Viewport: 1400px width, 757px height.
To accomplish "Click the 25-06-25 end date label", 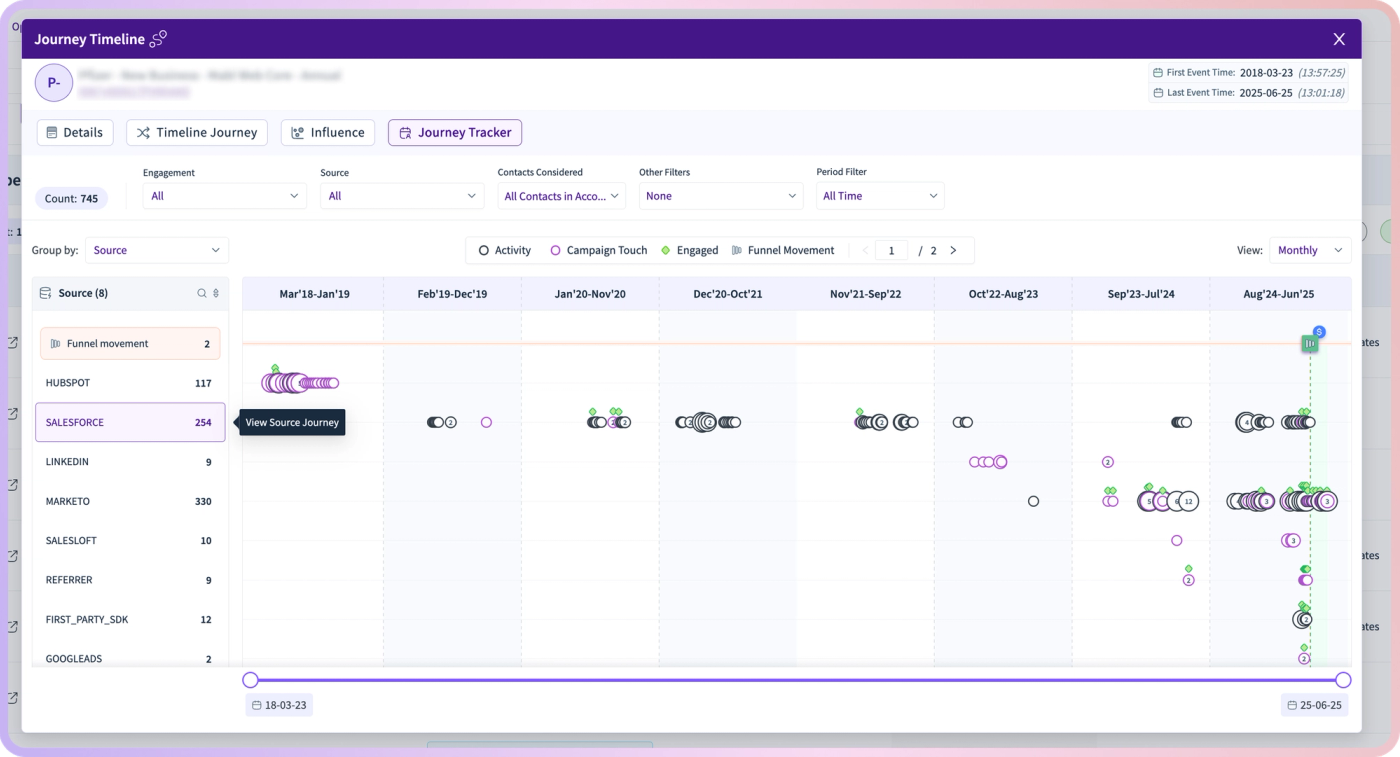I will tap(1314, 705).
